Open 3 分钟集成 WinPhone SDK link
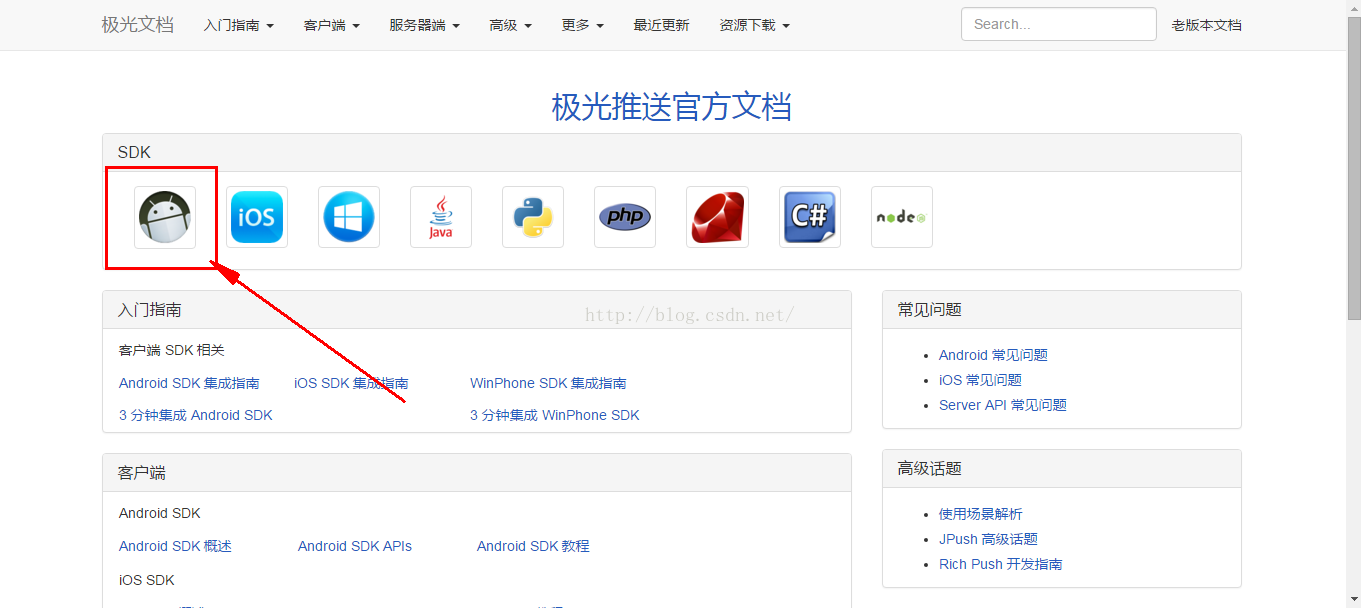The image size is (1361, 608). coord(555,415)
